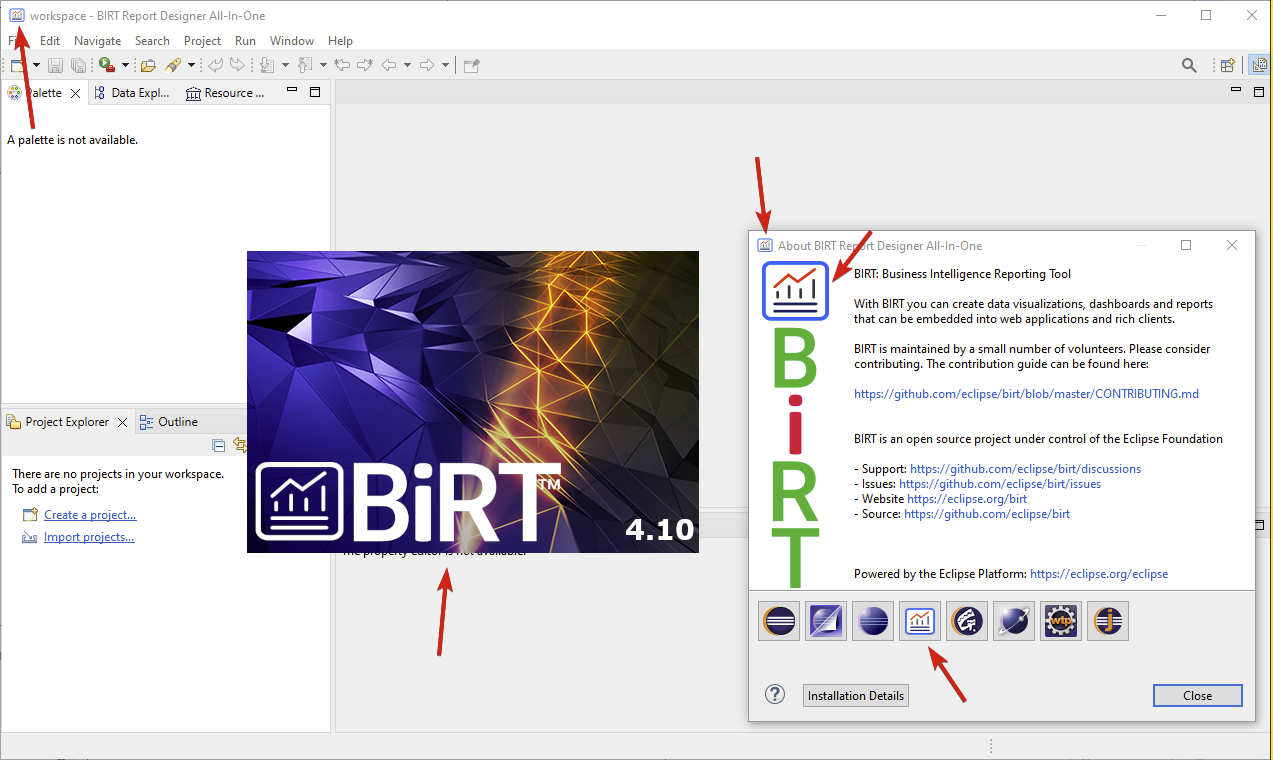Open the help question mark in About dialog
Image resolution: width=1273 pixels, height=760 pixels.
point(775,694)
